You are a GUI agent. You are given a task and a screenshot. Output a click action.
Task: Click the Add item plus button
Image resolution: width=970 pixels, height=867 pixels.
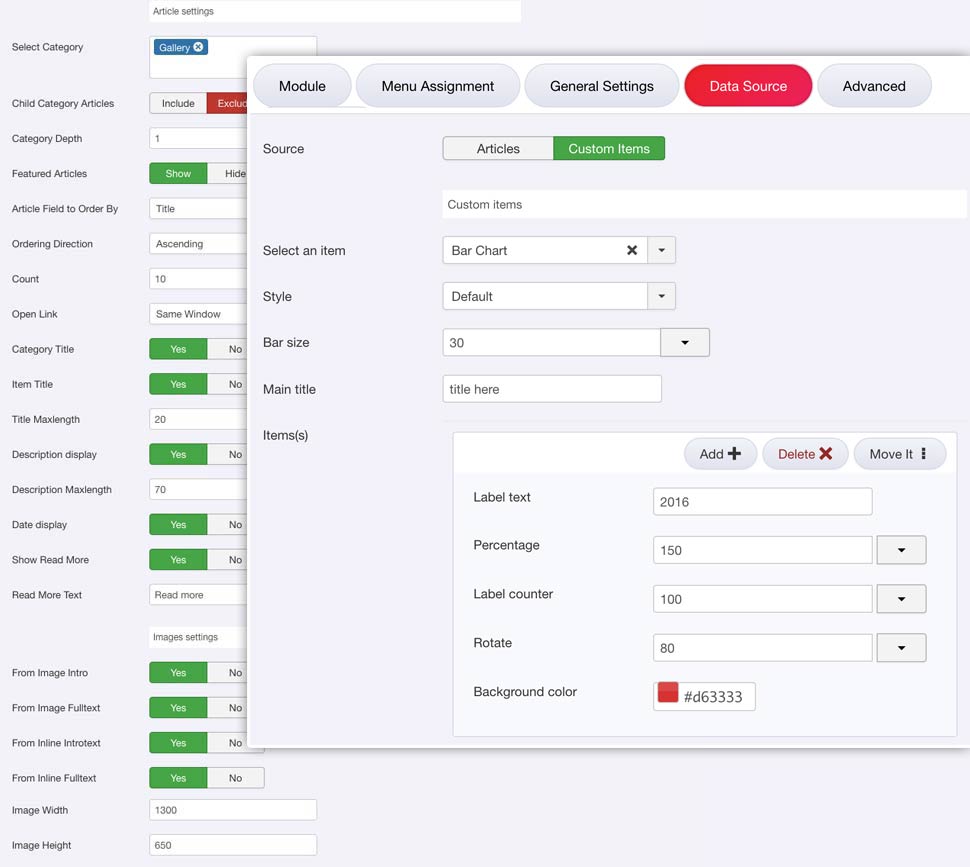coord(720,454)
